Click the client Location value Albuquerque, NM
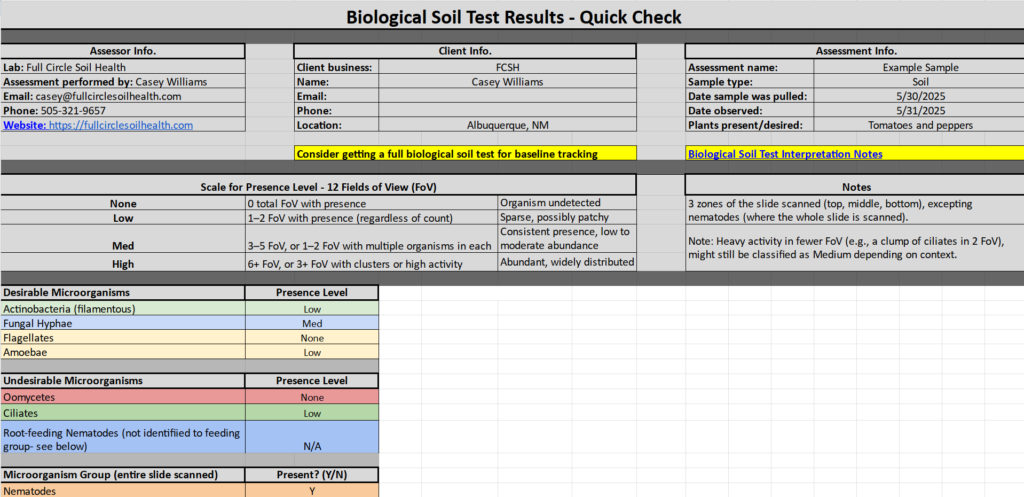The width and height of the screenshot is (1024, 497). (x=506, y=125)
